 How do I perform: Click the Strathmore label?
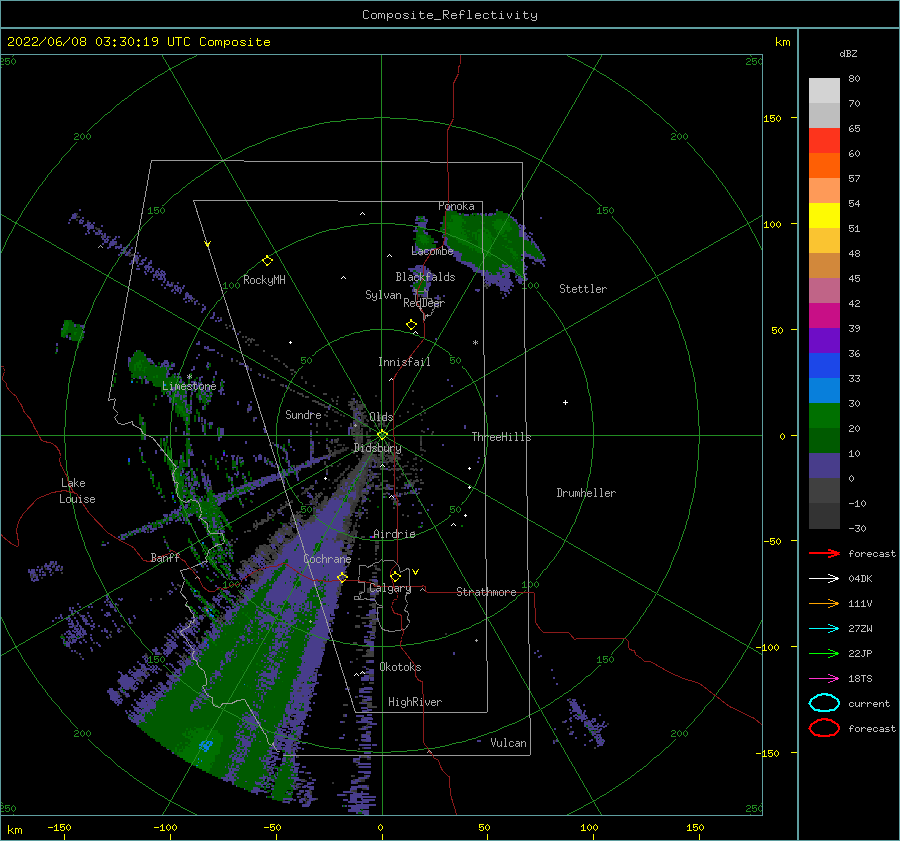click(x=486, y=592)
